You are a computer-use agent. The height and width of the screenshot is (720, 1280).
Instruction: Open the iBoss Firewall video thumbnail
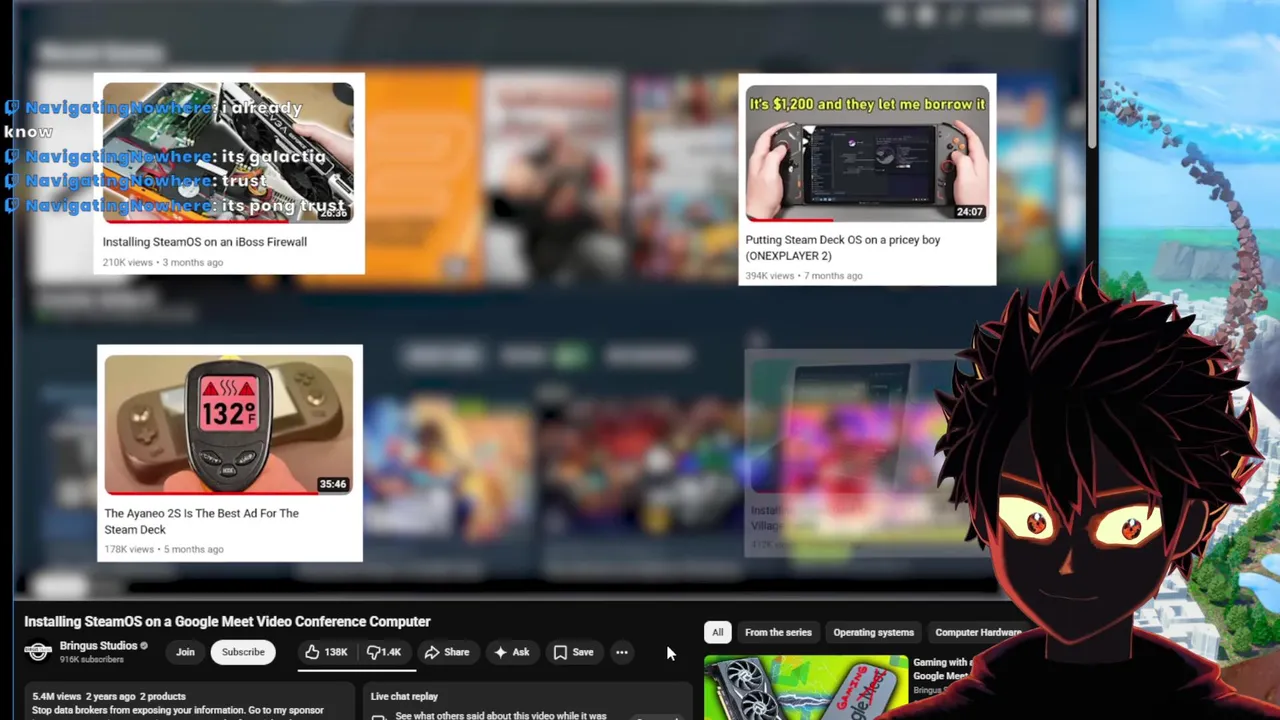coord(228,152)
